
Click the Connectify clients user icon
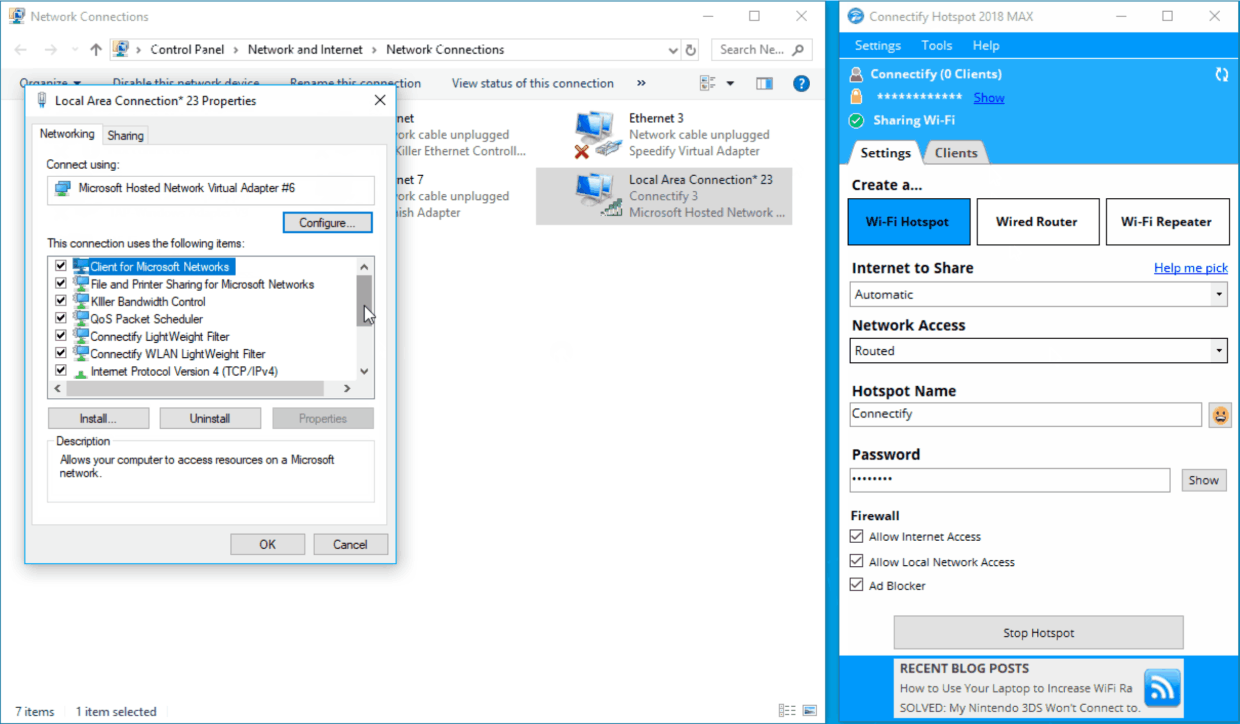856,74
